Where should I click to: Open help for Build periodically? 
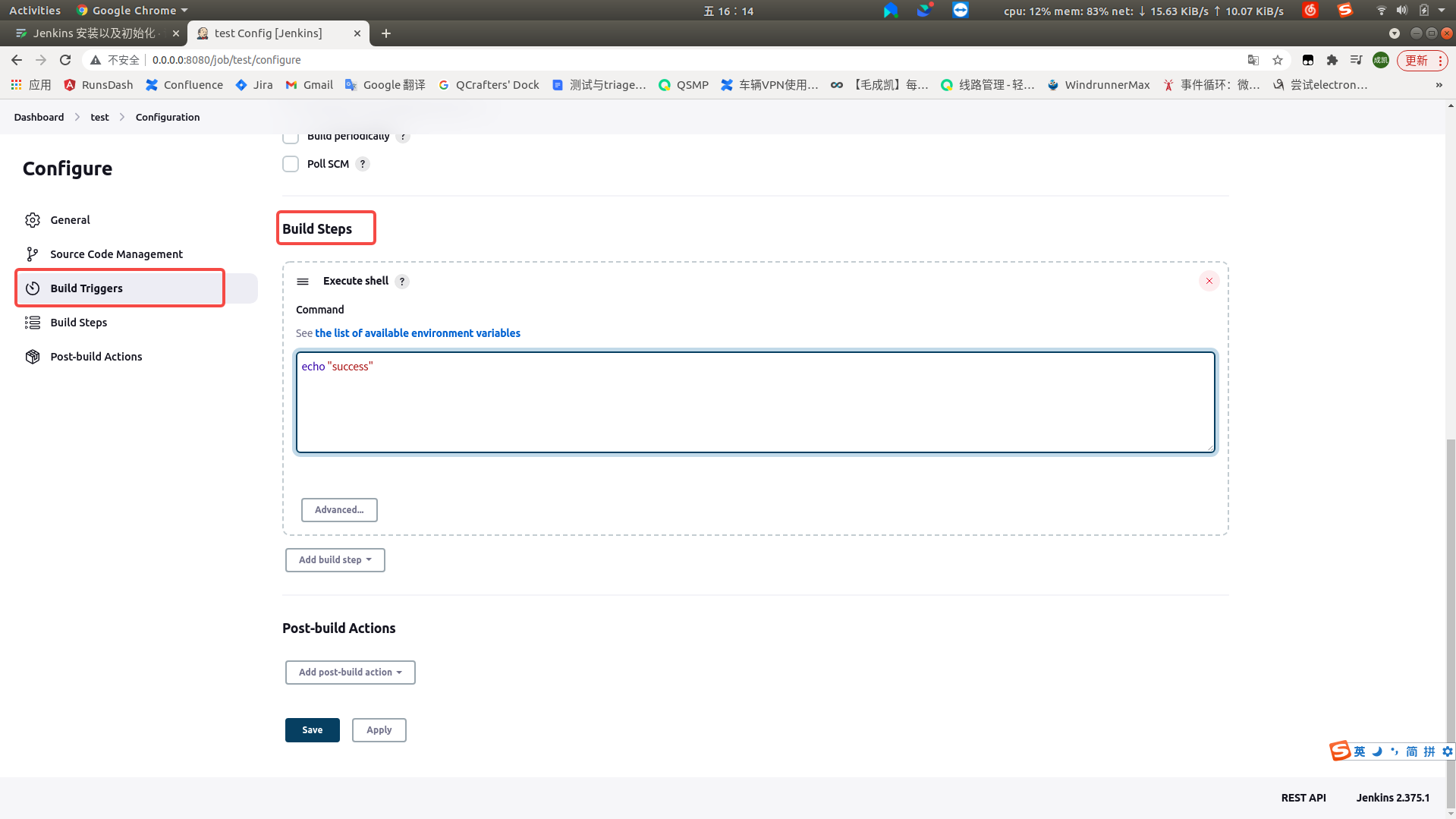click(x=403, y=137)
